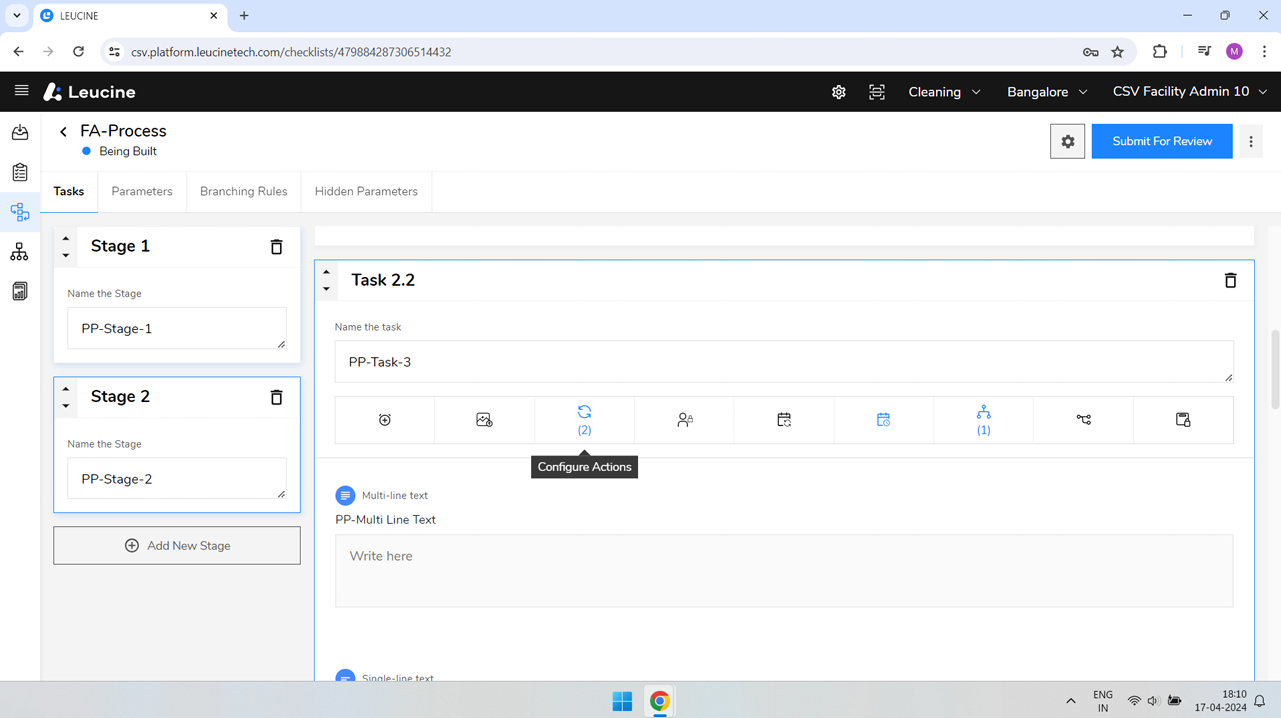Reload the page in browser
The height and width of the screenshot is (718, 1281).
click(x=78, y=52)
